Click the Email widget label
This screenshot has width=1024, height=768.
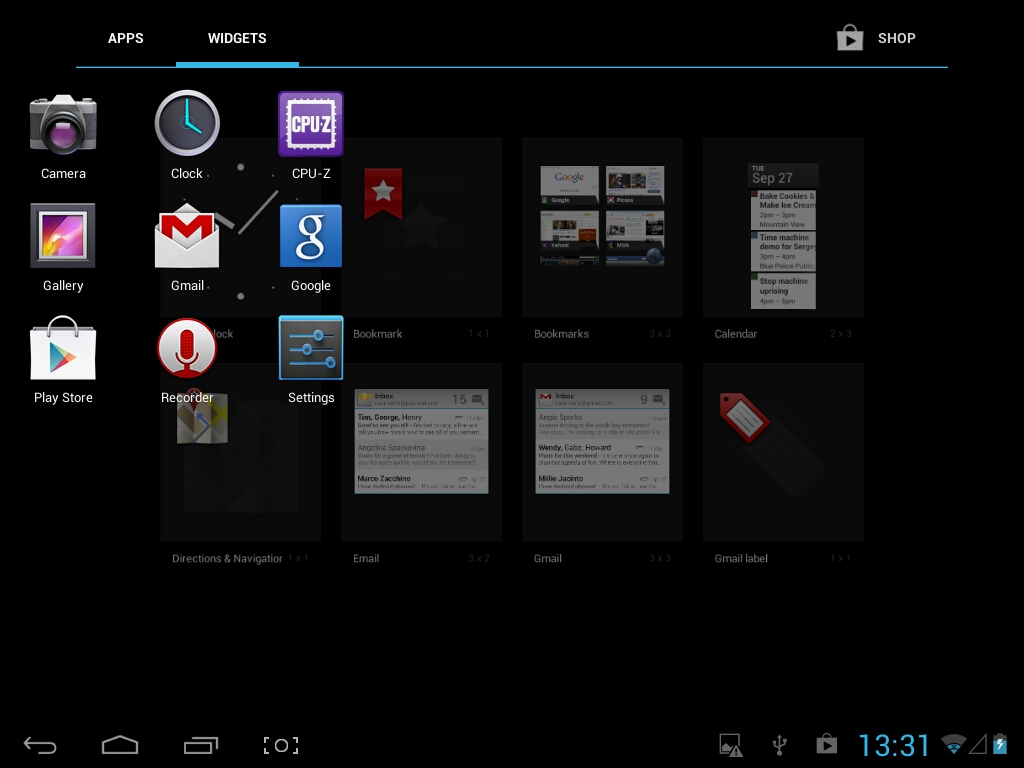(x=366, y=558)
